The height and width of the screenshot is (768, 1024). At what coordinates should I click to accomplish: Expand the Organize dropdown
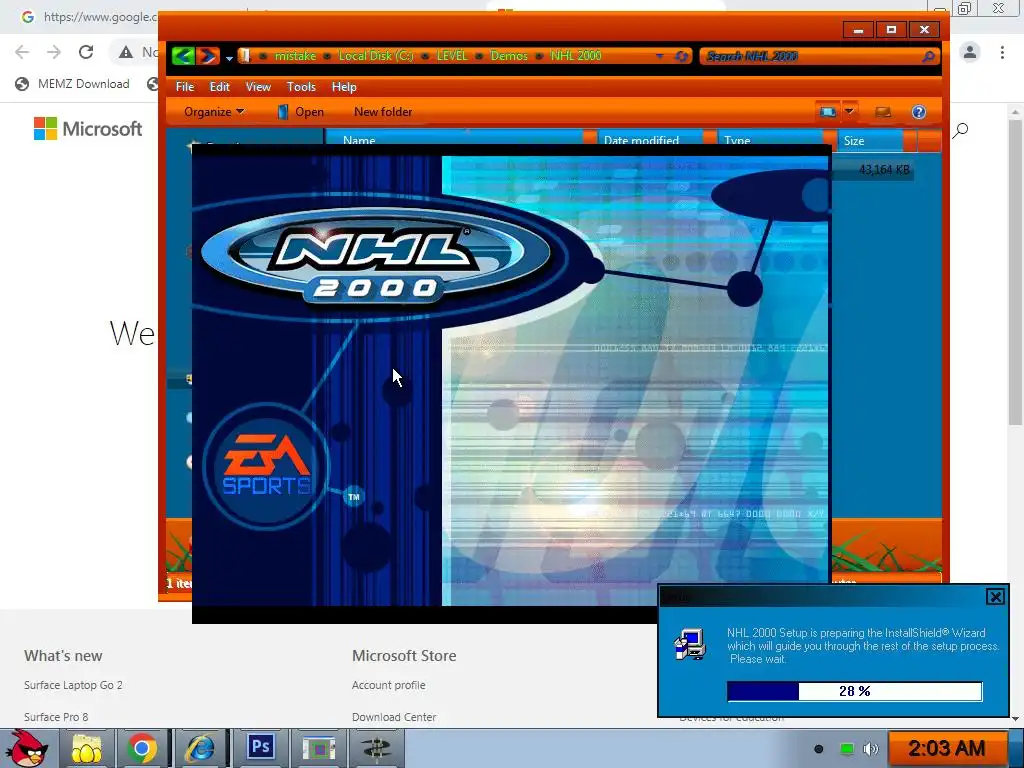click(214, 112)
